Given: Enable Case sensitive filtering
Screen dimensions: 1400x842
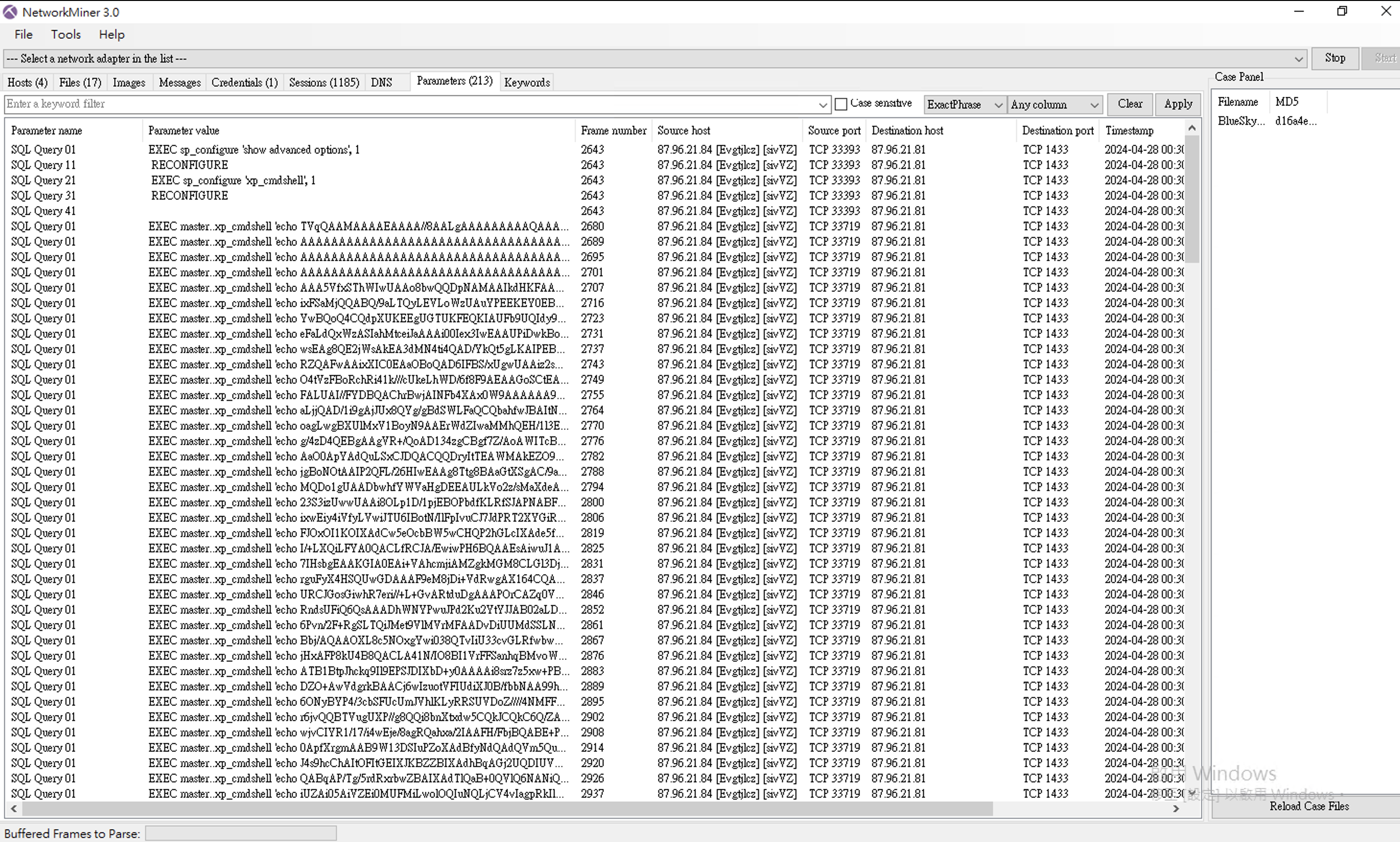Looking at the screenshot, I should (x=842, y=104).
